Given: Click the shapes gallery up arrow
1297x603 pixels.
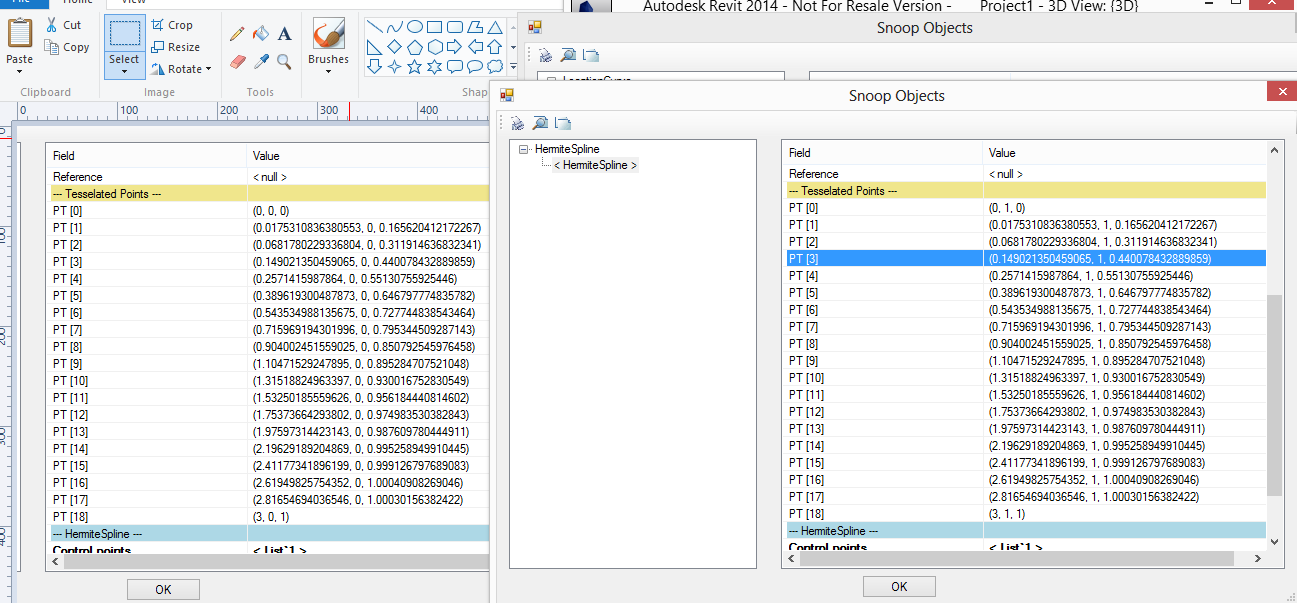Looking at the screenshot, I should click(513, 27).
